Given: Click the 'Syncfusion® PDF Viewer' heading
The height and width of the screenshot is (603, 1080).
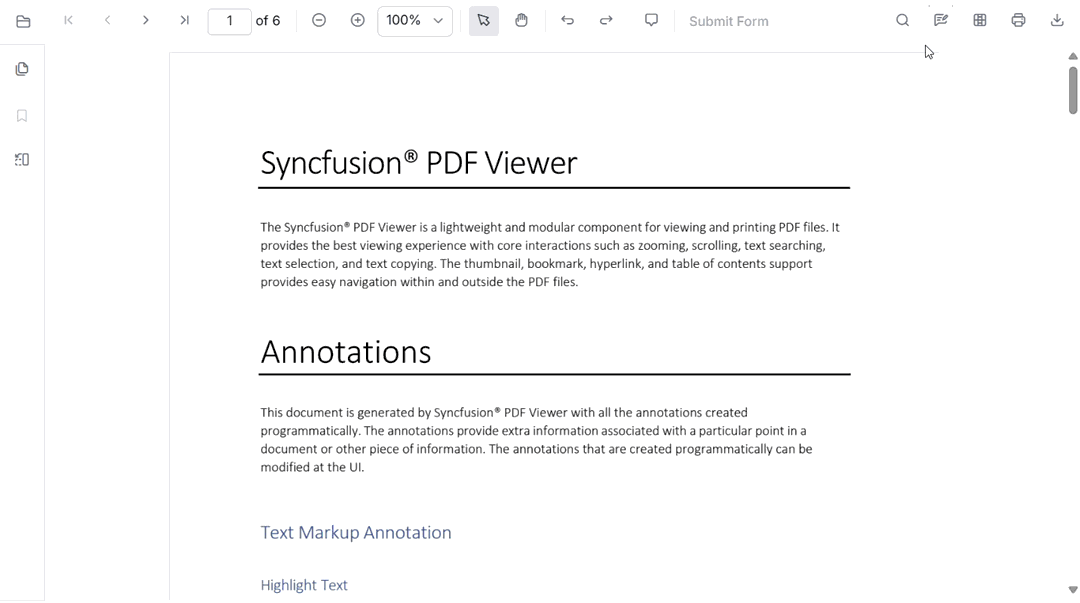Looking at the screenshot, I should pos(419,163).
